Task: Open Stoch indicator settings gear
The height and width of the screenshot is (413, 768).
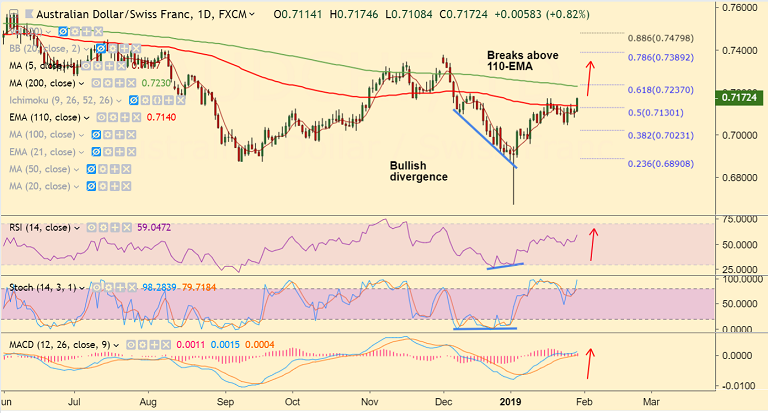Action: [109, 288]
